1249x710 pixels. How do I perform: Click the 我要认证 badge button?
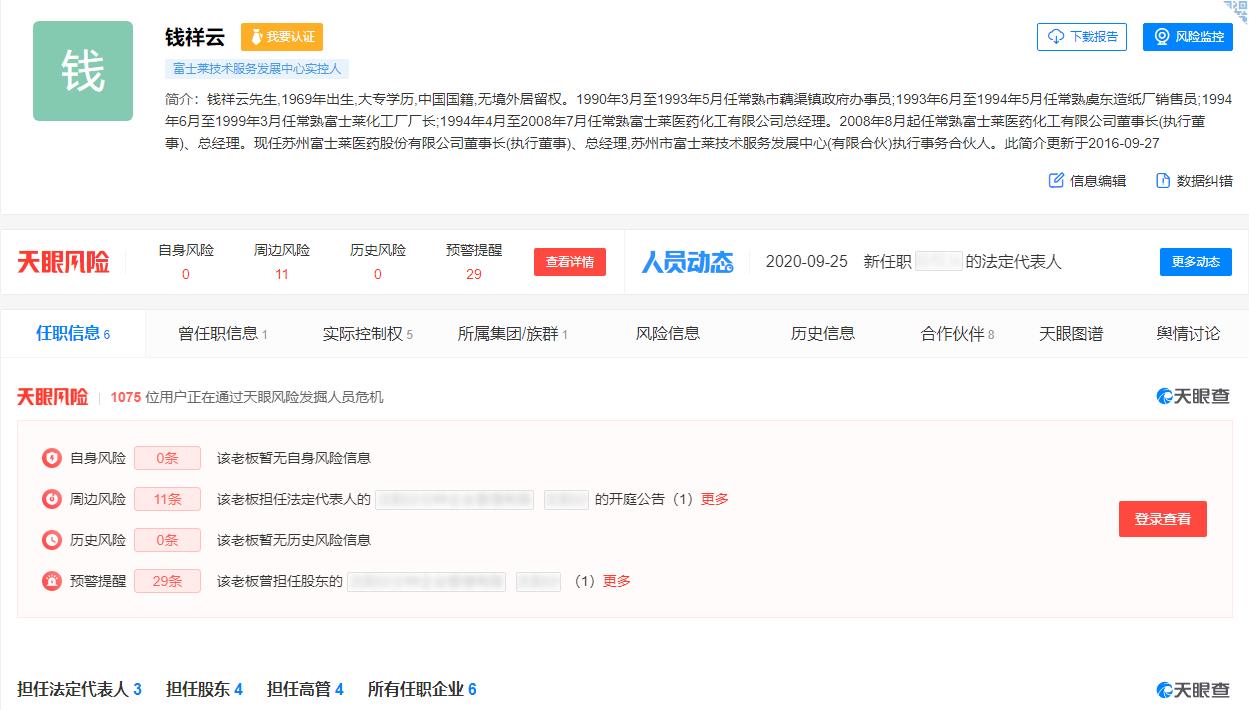[282, 37]
